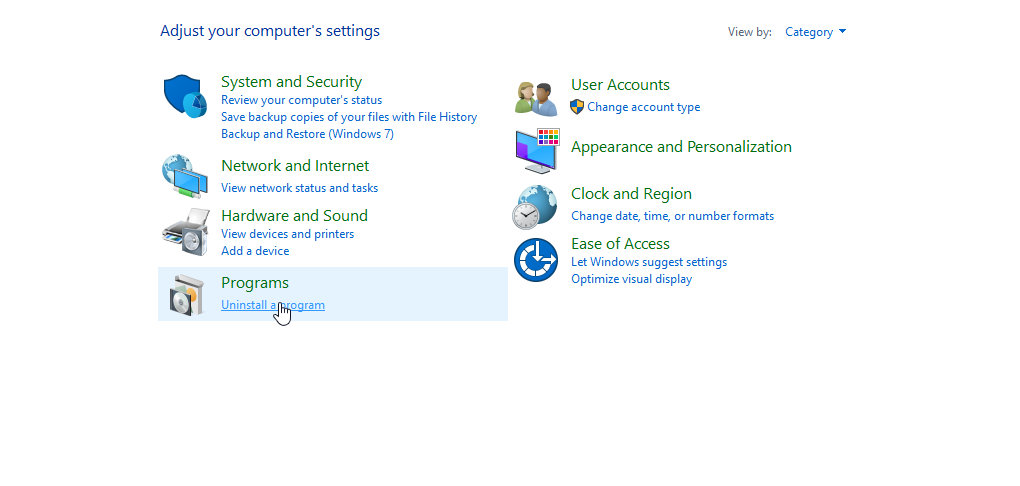Image resolution: width=1020 pixels, height=486 pixels.
Task: Select Change account type link
Action: (643, 107)
